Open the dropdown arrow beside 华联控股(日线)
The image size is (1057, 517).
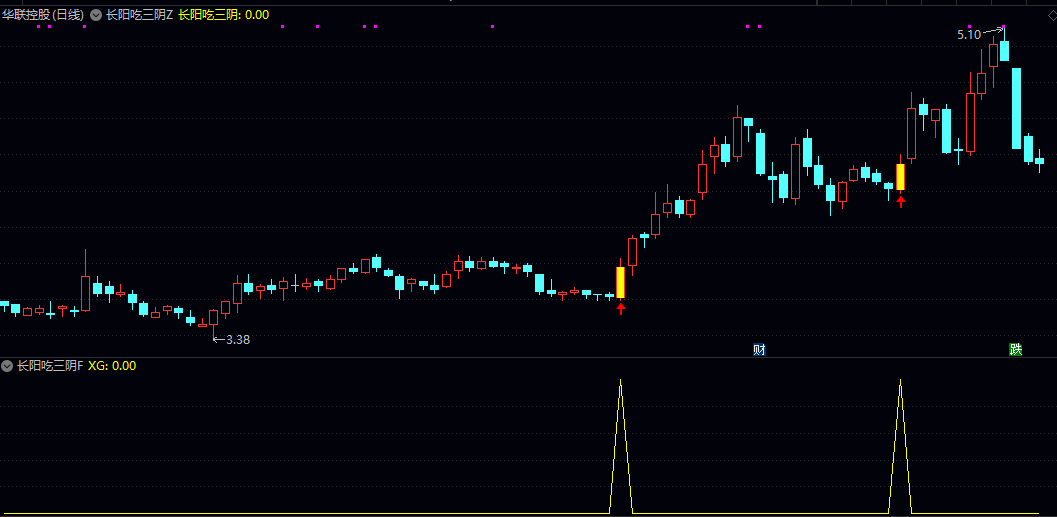click(x=96, y=15)
